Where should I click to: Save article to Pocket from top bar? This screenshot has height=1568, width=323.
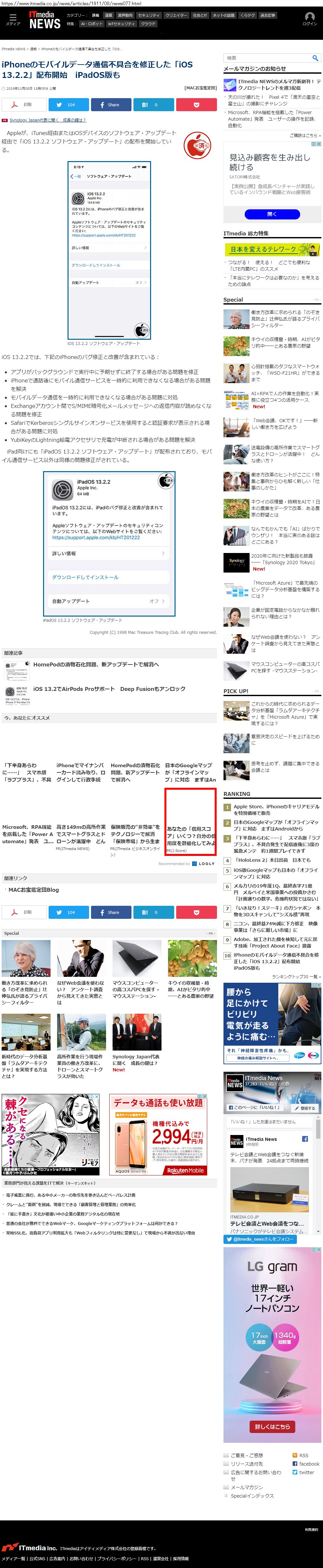(x=196, y=105)
